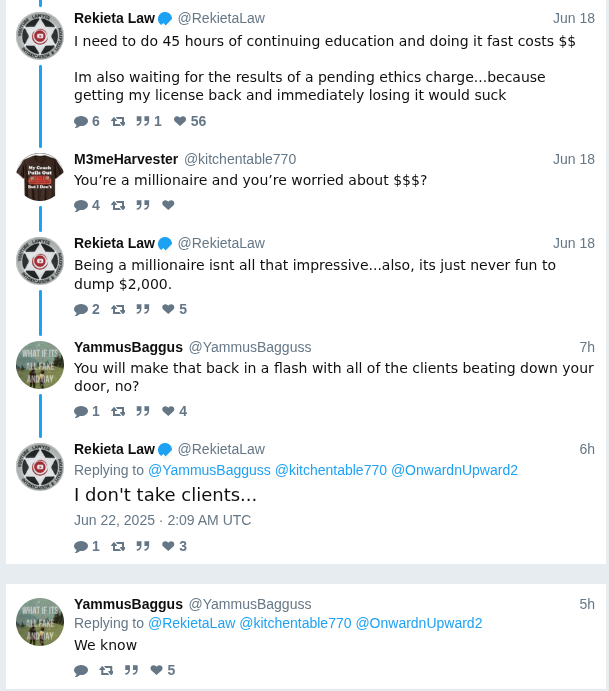
Task: Open M3meHarvester's t-shirt profile avatar
Action: point(40,177)
